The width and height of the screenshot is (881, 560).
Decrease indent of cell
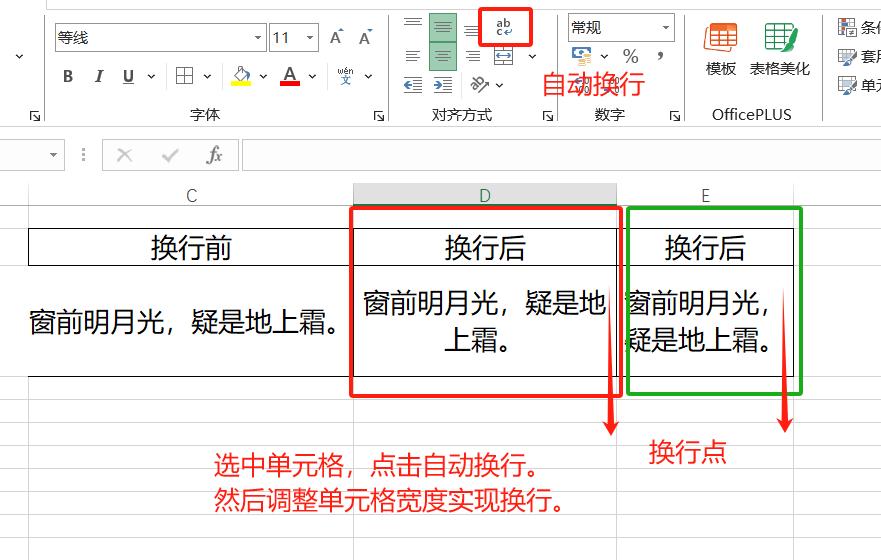pos(413,85)
